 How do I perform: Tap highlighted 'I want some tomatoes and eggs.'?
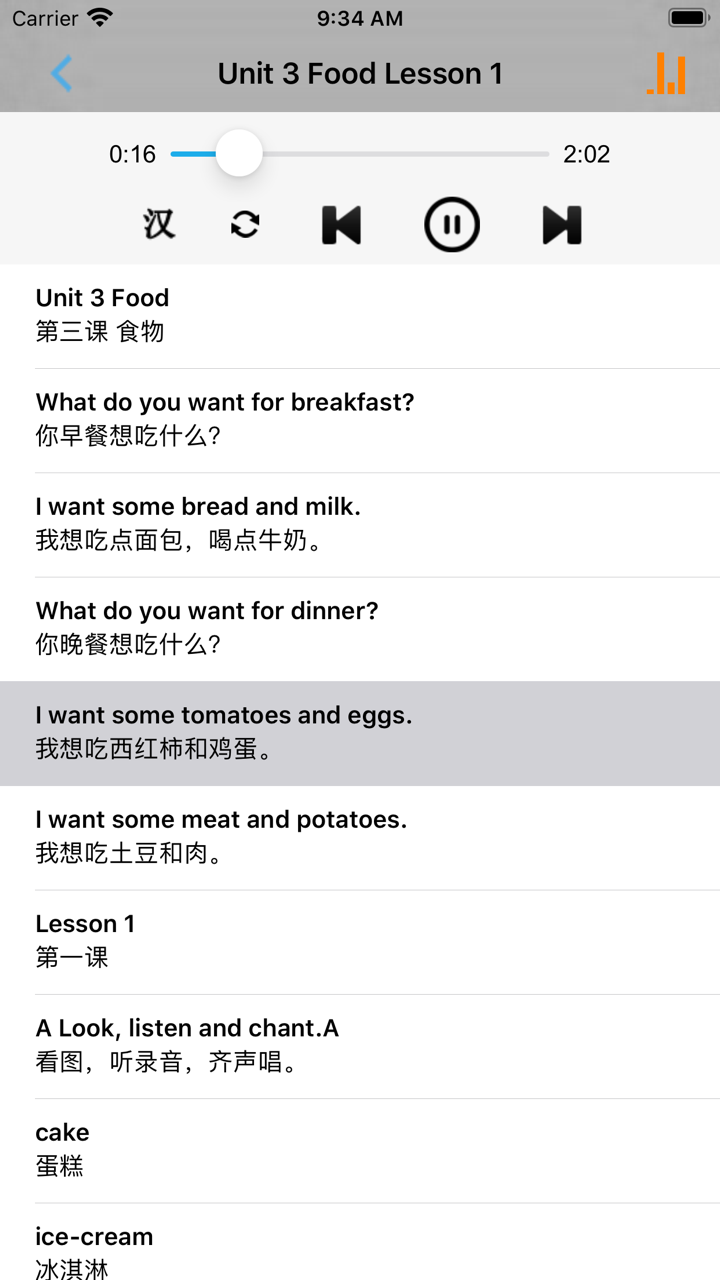tap(360, 732)
